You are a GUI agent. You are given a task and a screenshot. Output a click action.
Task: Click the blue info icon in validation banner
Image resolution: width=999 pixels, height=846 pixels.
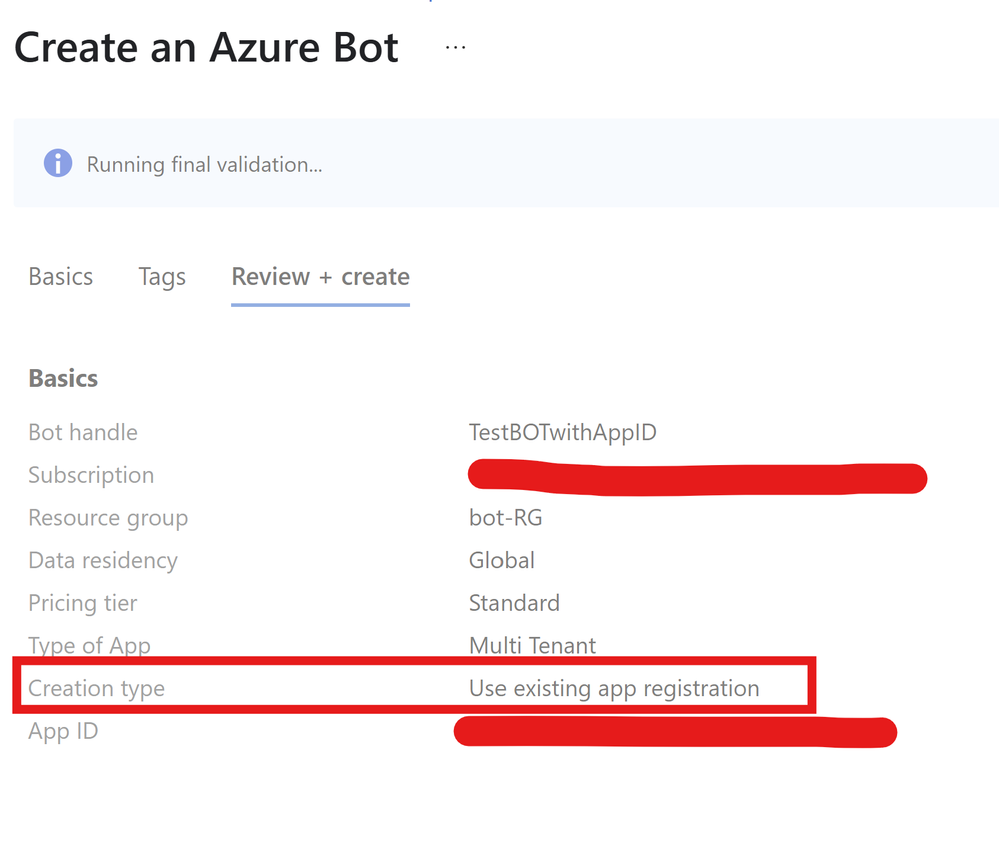(58, 164)
